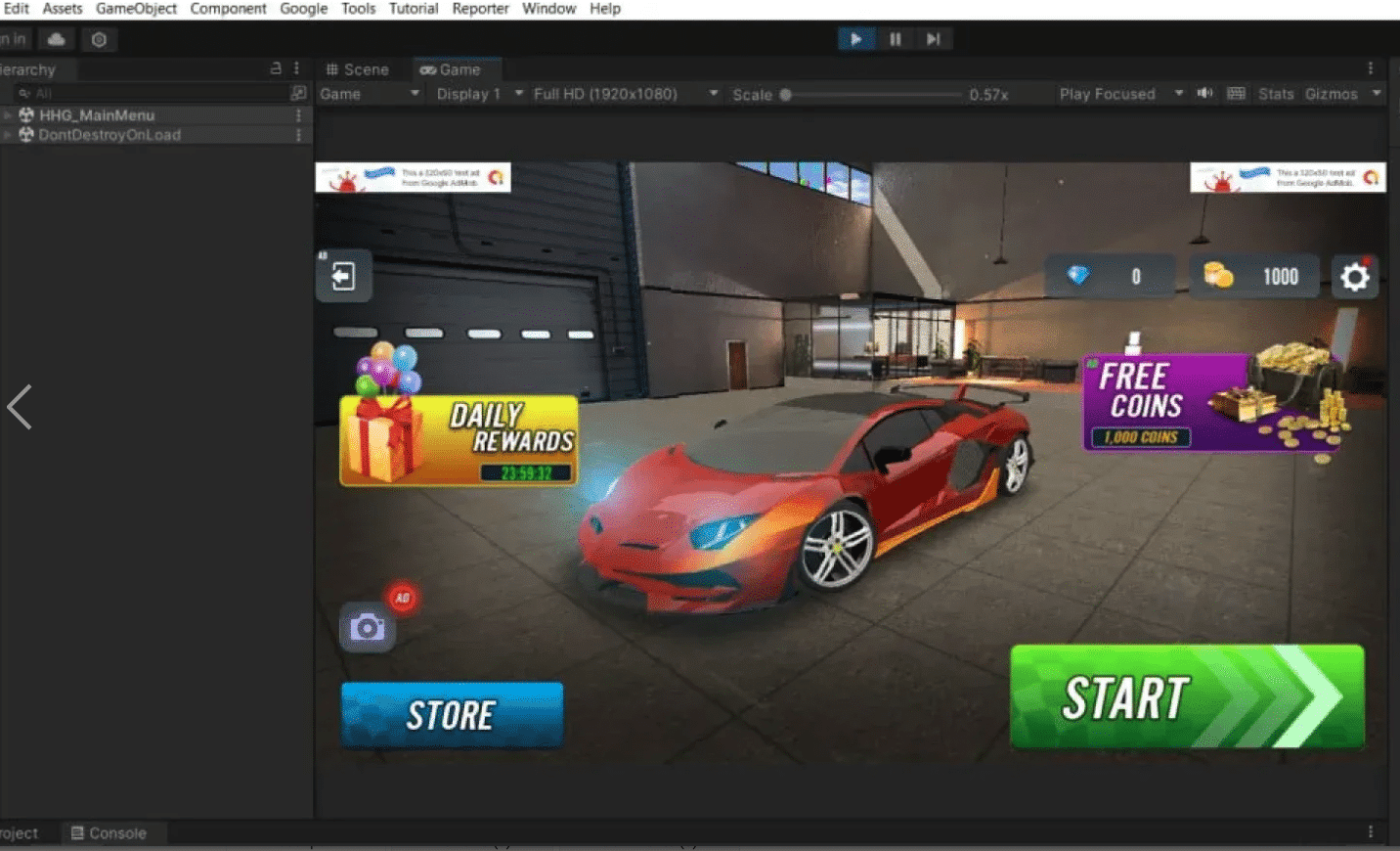The width and height of the screenshot is (1400, 851).
Task: Click the Step frame button
Action: point(933,39)
